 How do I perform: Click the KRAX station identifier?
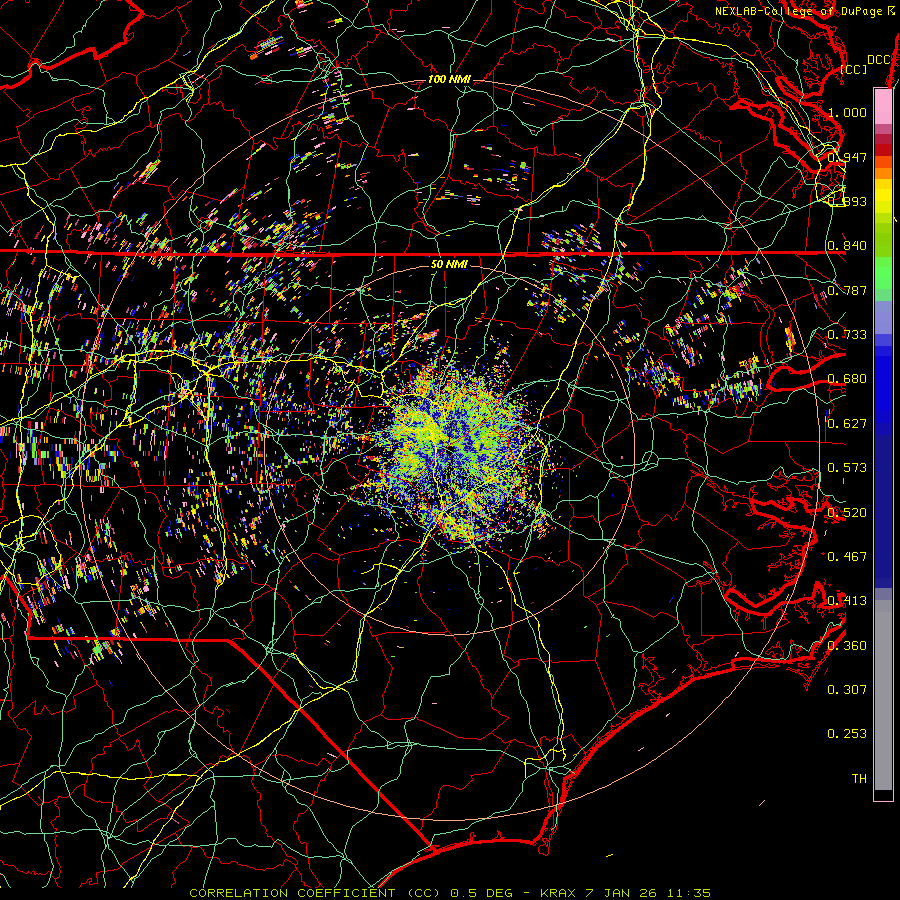pyautogui.click(x=558, y=893)
